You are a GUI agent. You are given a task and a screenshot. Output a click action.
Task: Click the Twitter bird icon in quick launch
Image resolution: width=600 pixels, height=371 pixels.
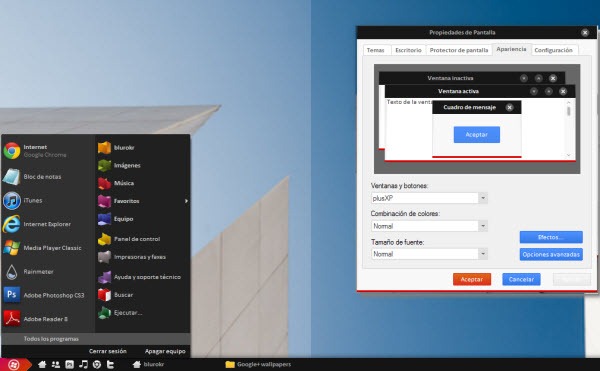pyautogui.click(x=111, y=364)
